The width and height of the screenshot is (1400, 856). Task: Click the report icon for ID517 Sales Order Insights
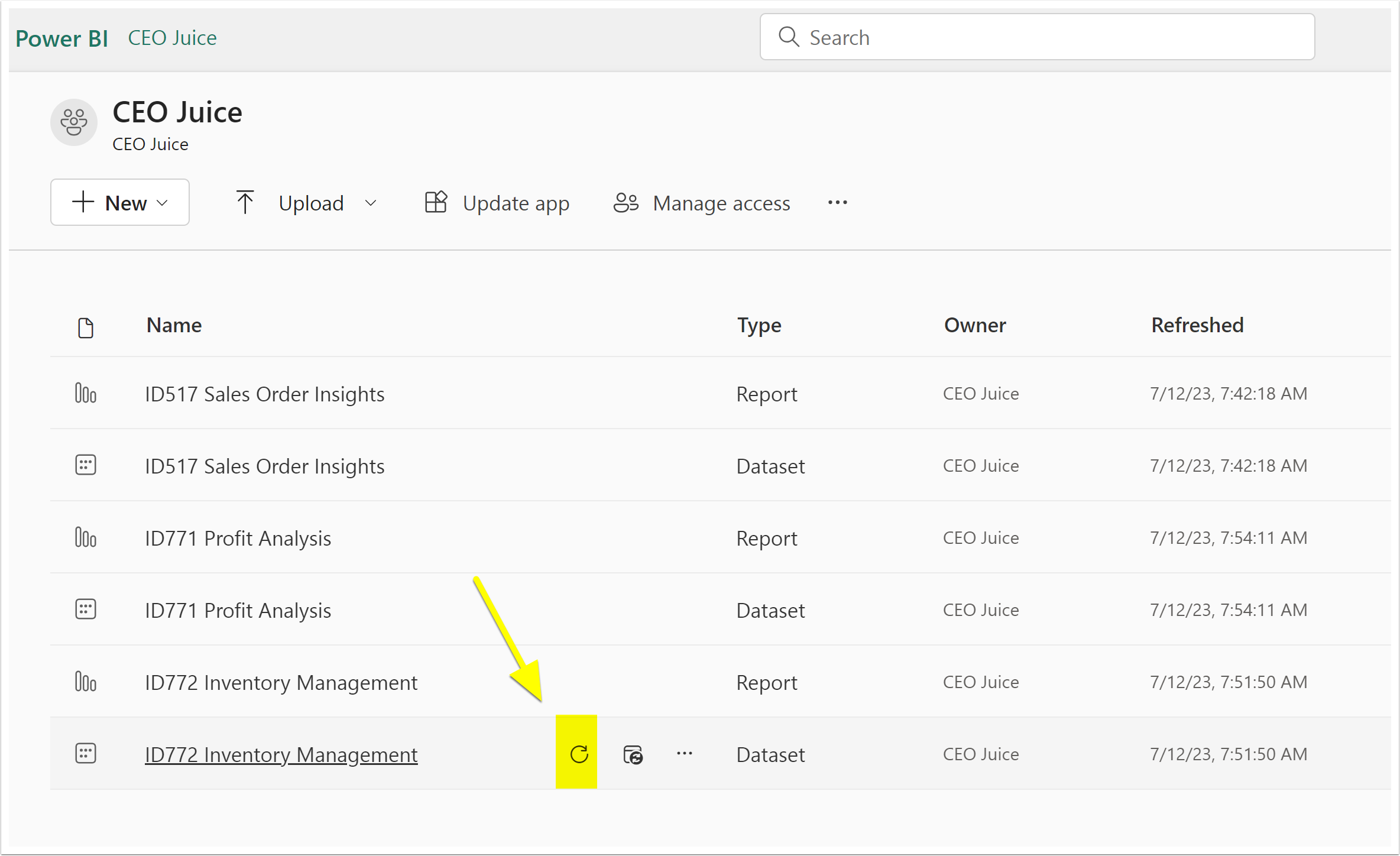86,393
